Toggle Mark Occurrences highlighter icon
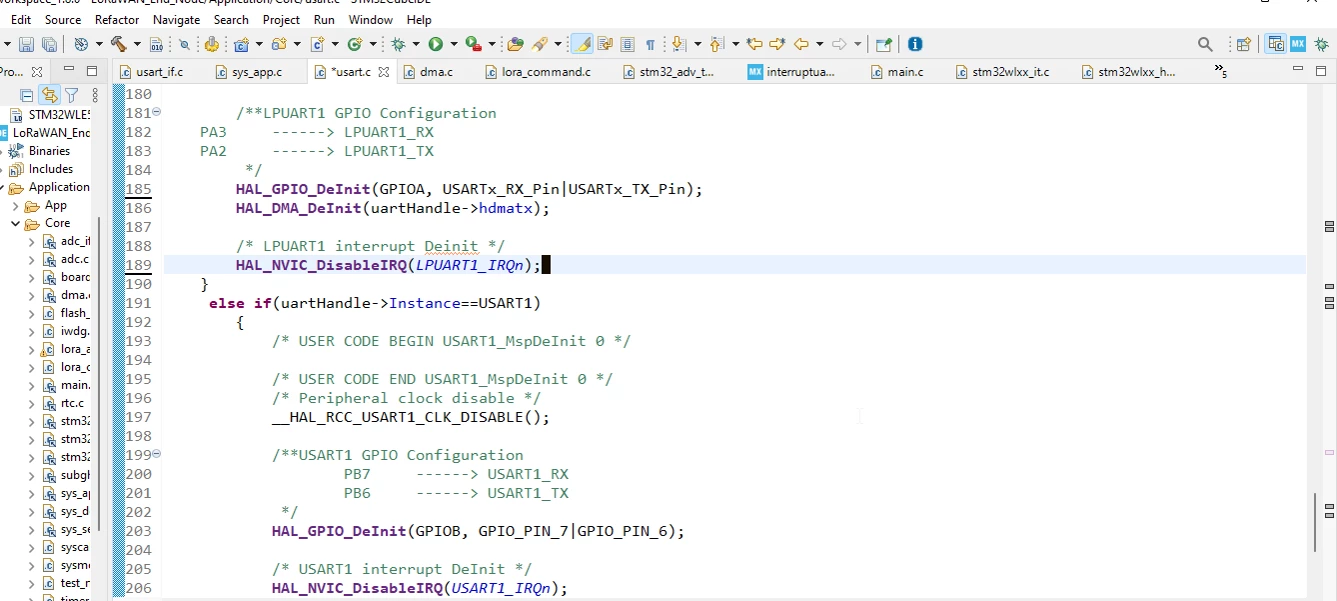The image size is (1337, 601). click(581, 44)
